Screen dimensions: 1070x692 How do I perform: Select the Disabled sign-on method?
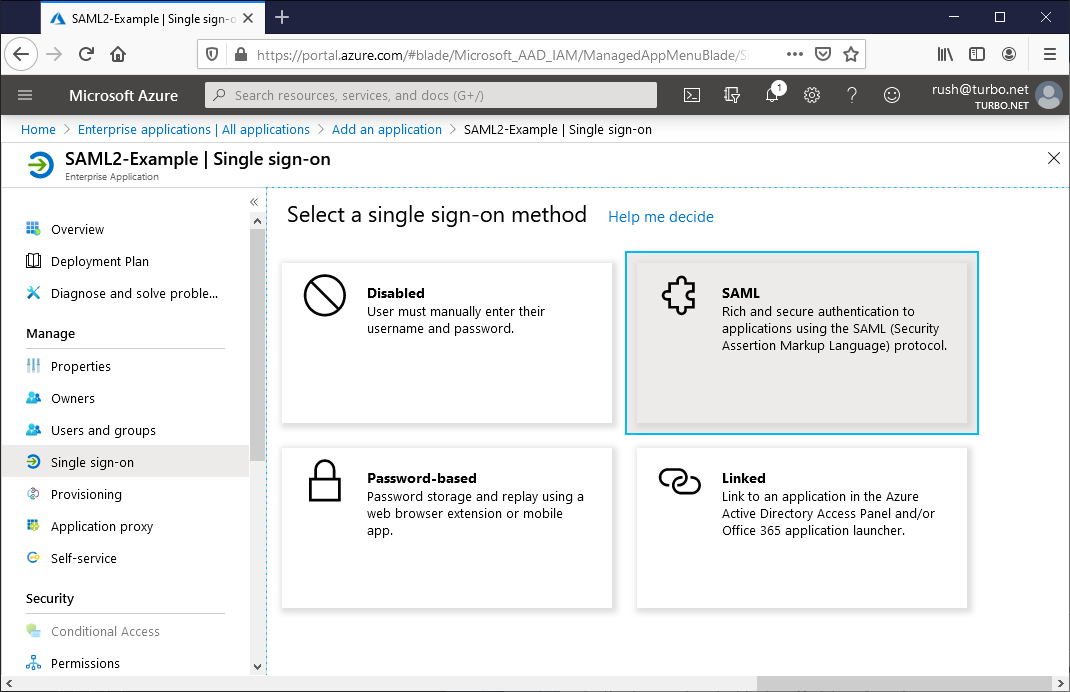tap(447, 342)
